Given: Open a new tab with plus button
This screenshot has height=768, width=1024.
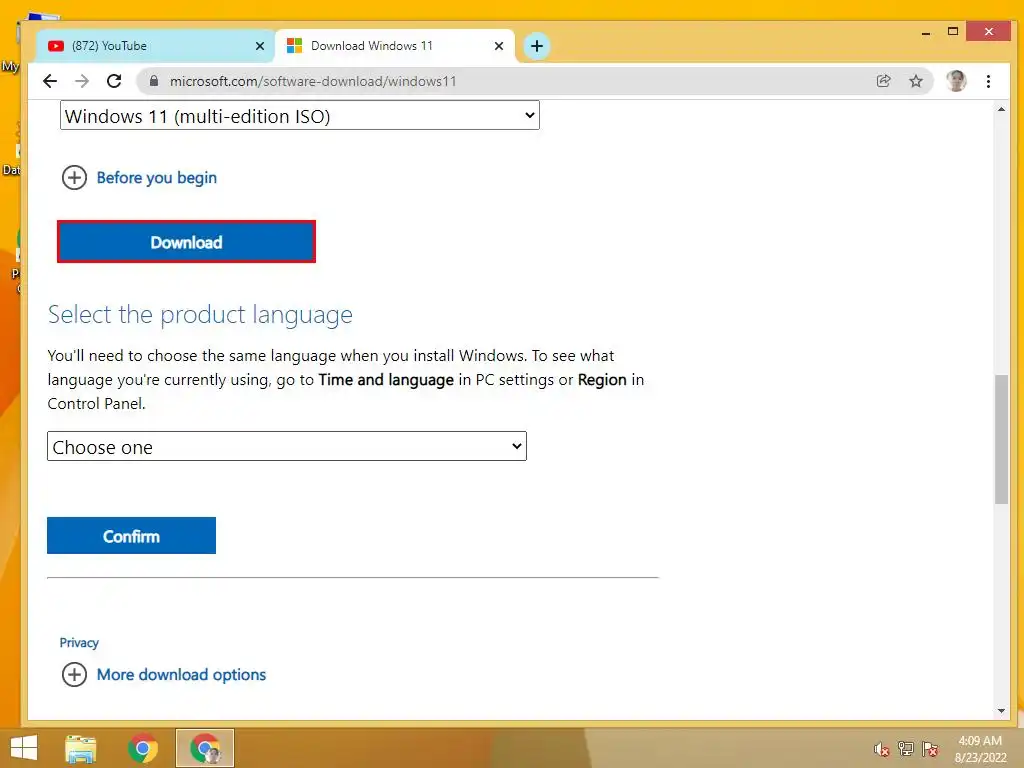Looking at the screenshot, I should click(537, 46).
